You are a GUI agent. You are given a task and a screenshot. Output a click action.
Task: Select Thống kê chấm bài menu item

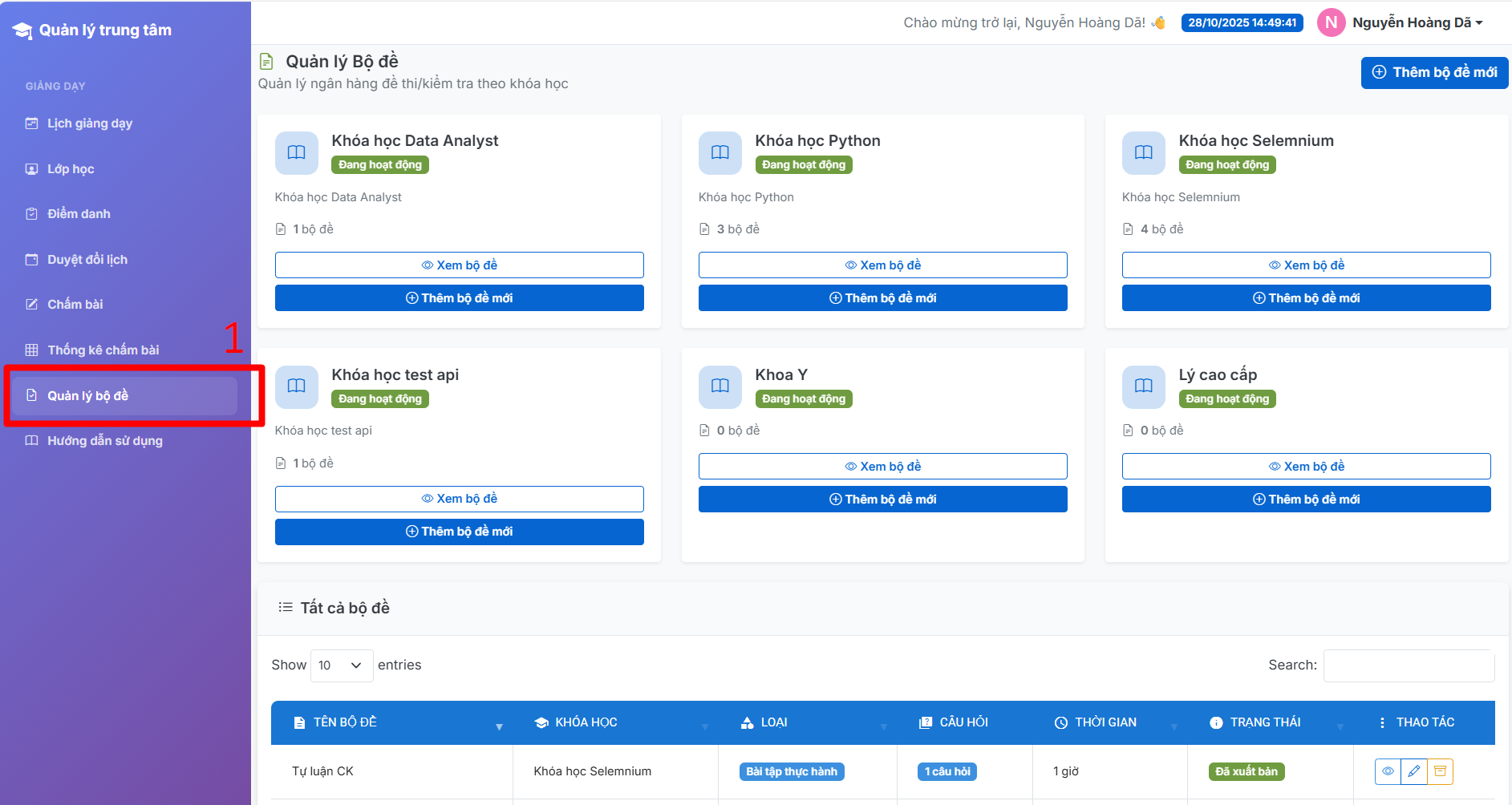point(103,350)
